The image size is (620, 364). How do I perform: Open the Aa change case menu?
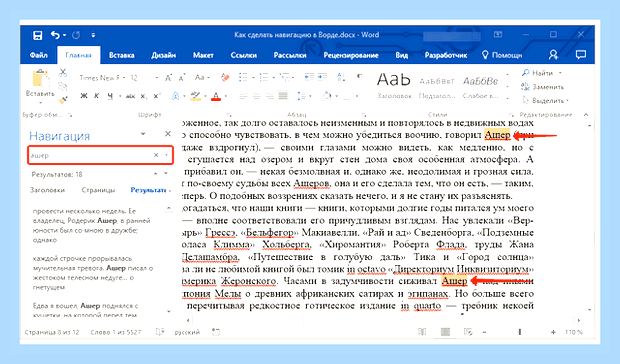pyautogui.click(x=202, y=78)
